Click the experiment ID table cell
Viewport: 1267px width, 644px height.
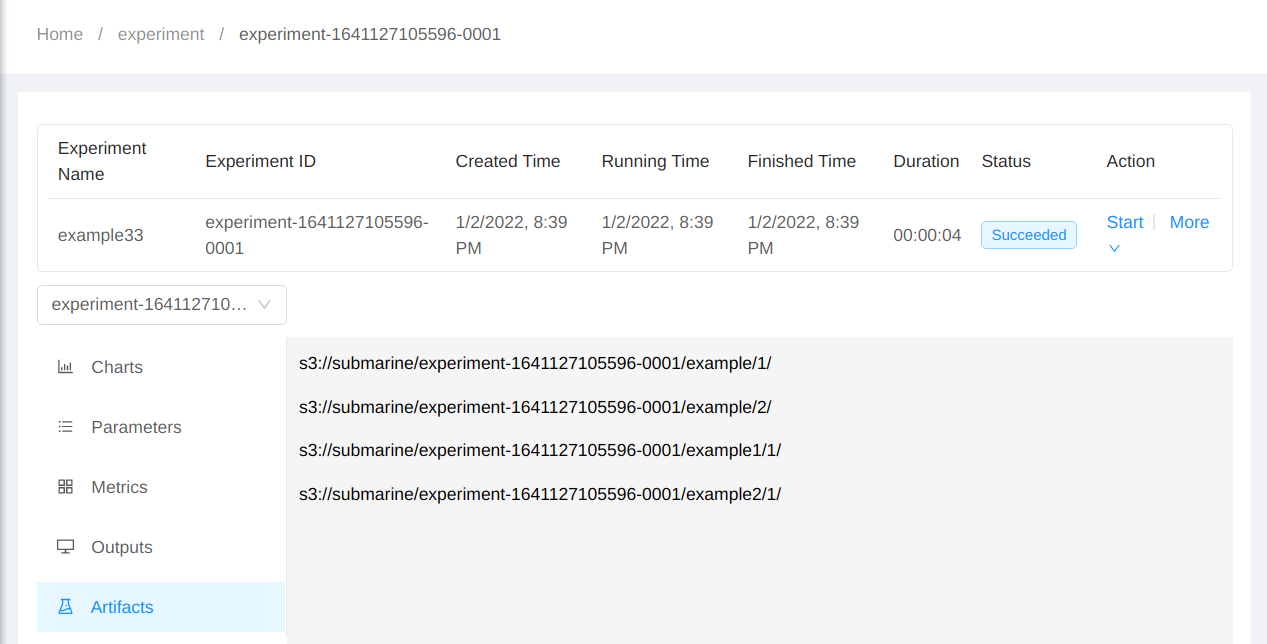[x=317, y=235]
